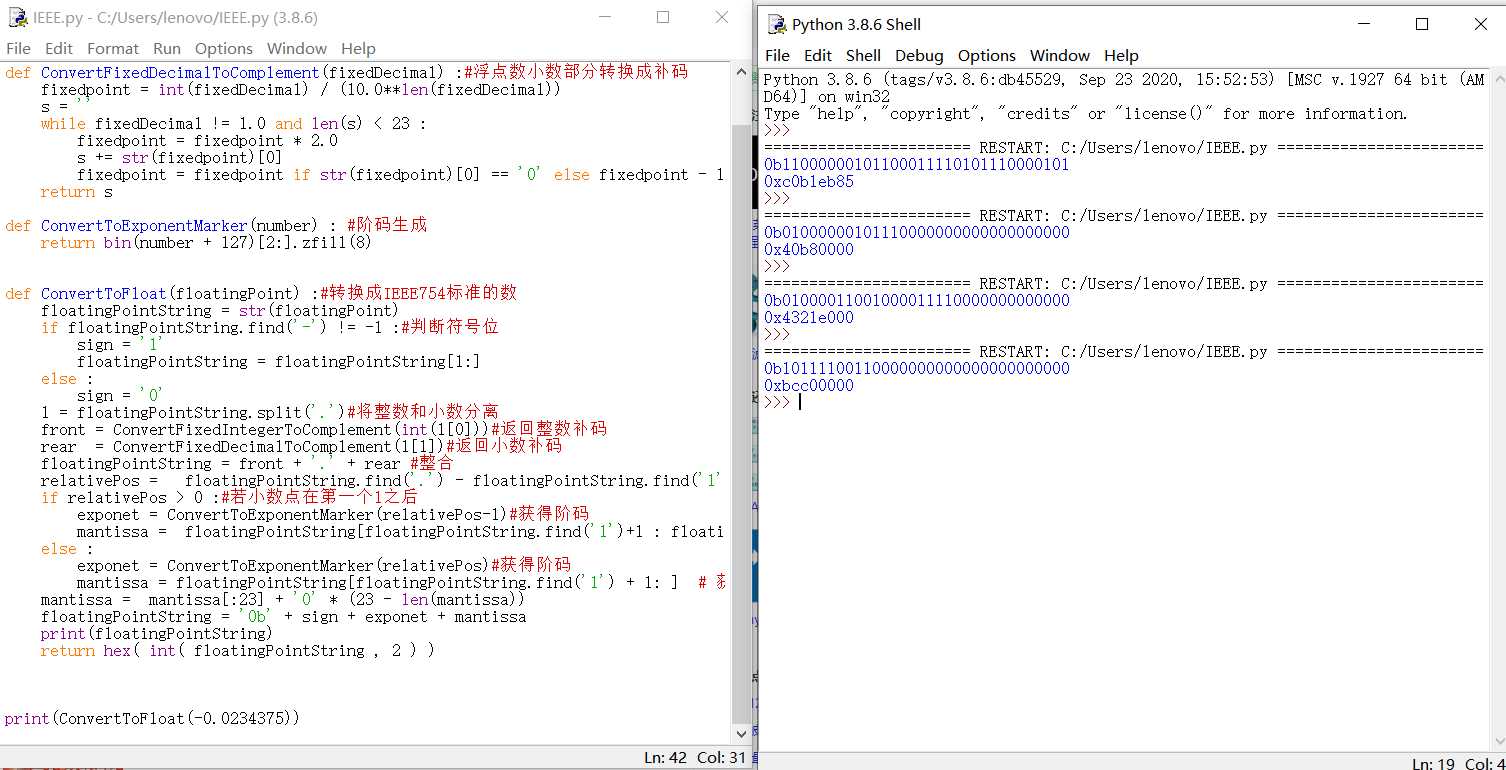Open Debug menu in Python Shell window
Image resolution: width=1506 pixels, height=770 pixels.
point(919,56)
